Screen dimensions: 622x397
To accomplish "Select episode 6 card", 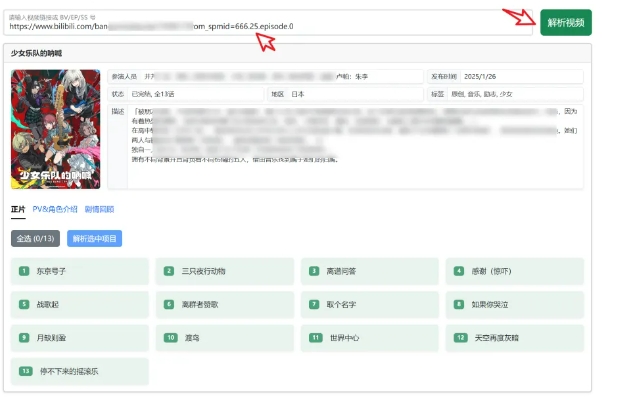I will coord(225,305).
